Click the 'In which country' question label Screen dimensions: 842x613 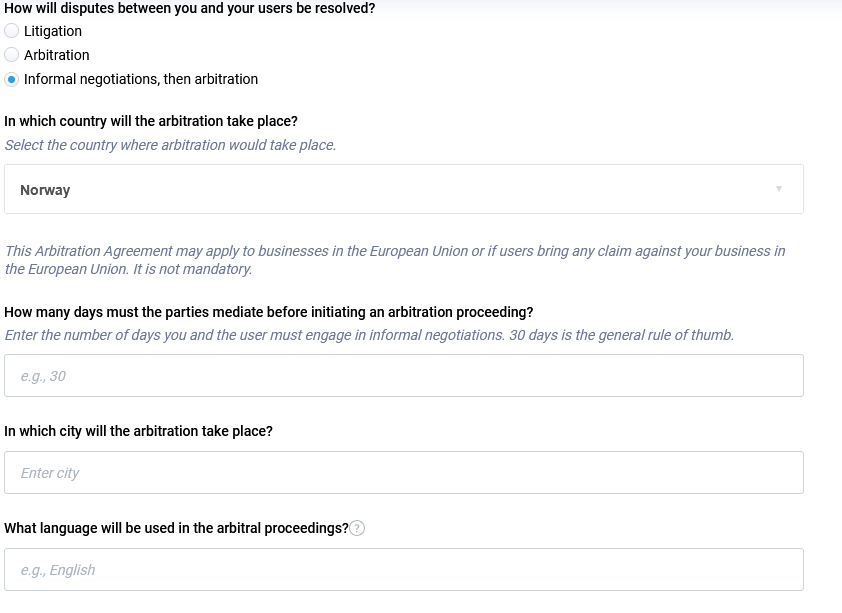coord(151,121)
